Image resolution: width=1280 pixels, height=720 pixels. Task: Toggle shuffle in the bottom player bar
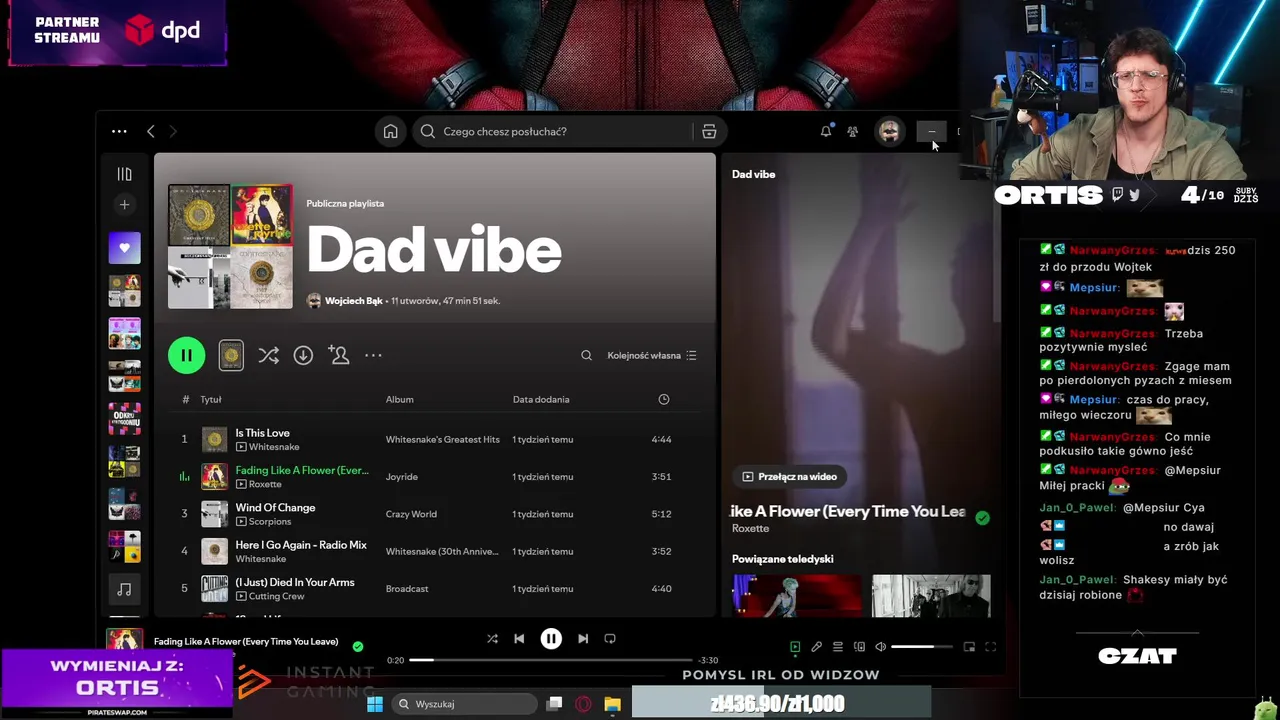[492, 639]
